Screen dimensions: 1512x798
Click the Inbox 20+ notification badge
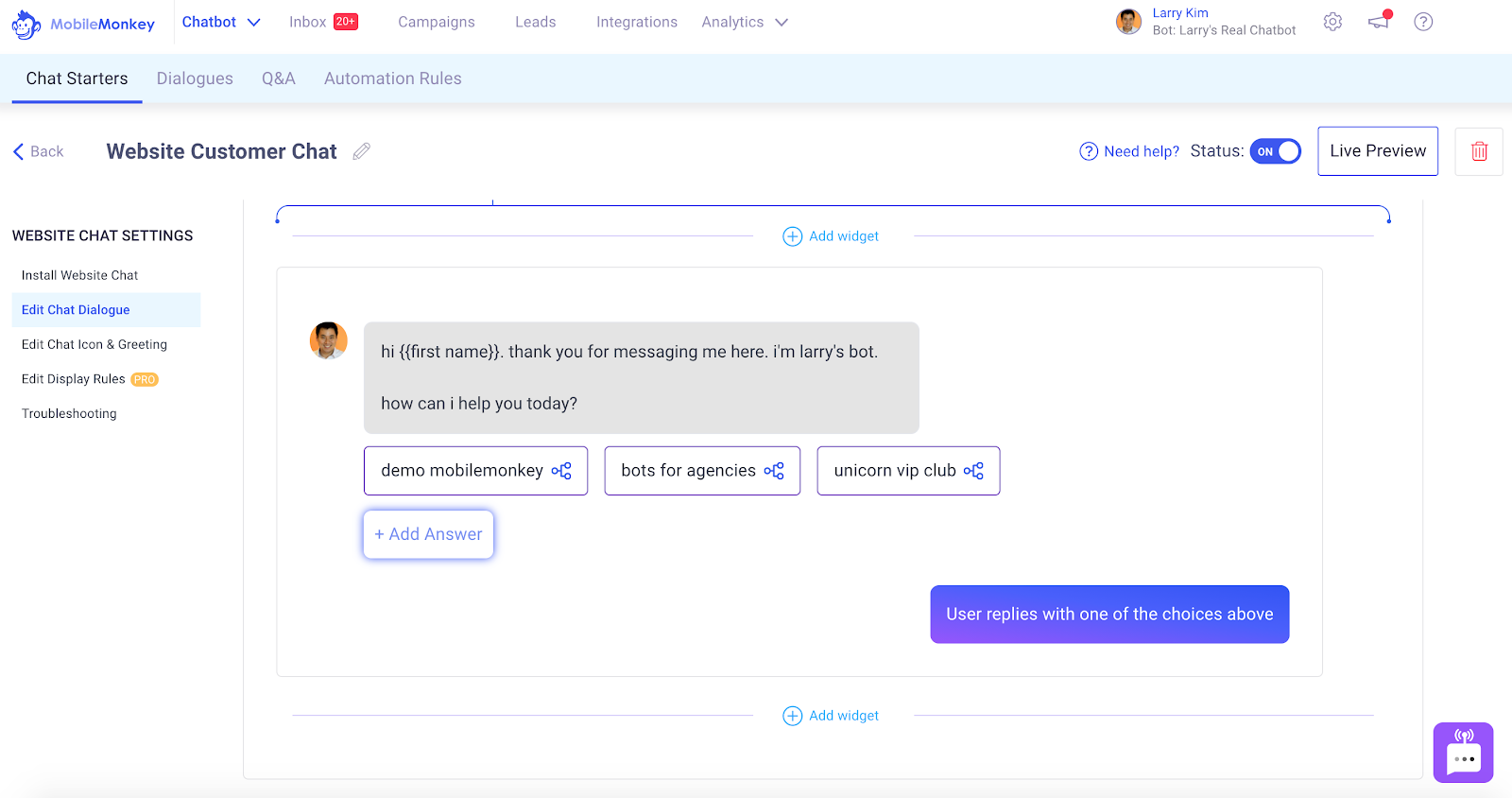(x=346, y=22)
